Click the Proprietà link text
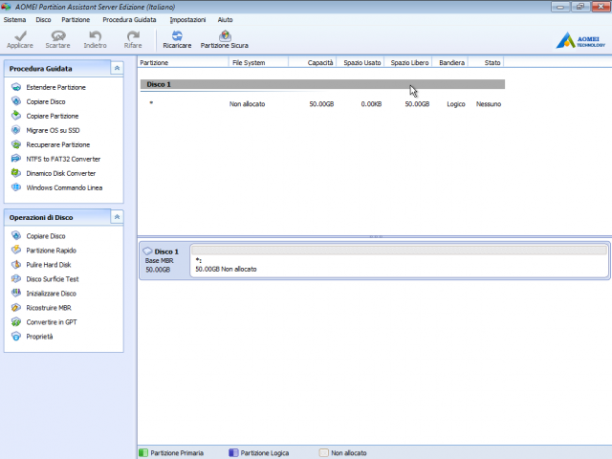 [x=39, y=336]
